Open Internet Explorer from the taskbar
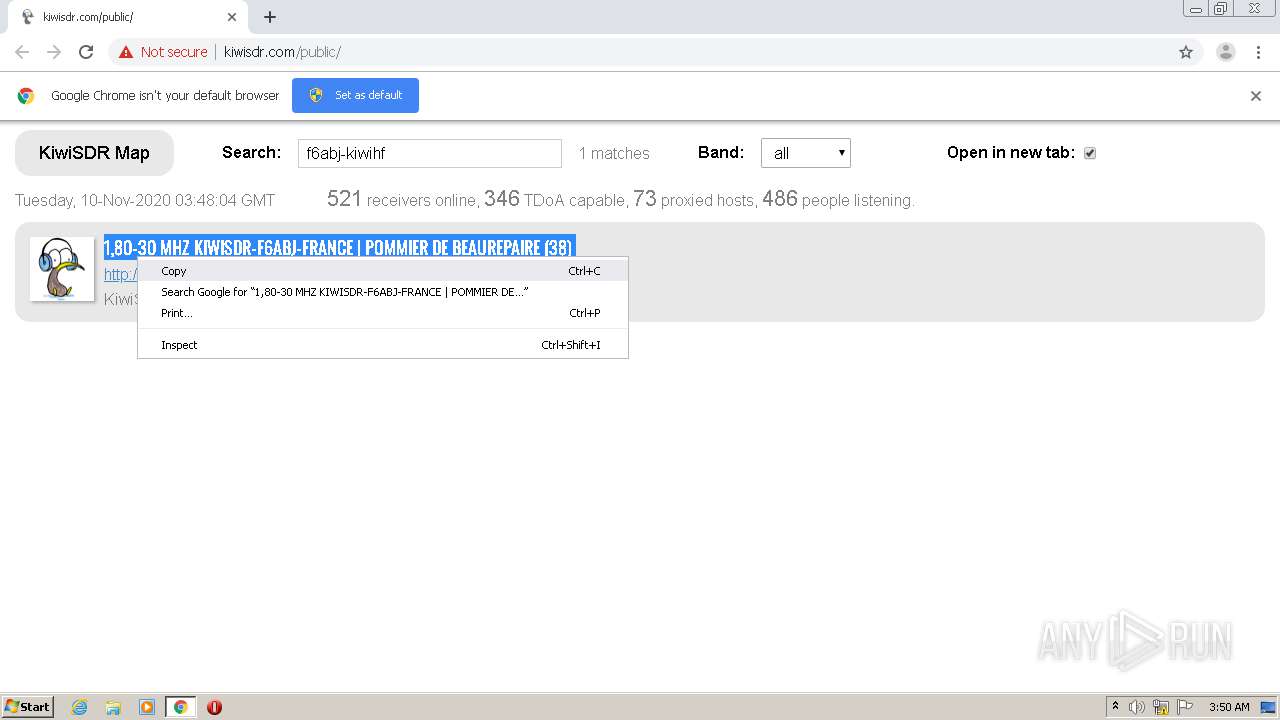The image size is (1280, 720). (79, 707)
